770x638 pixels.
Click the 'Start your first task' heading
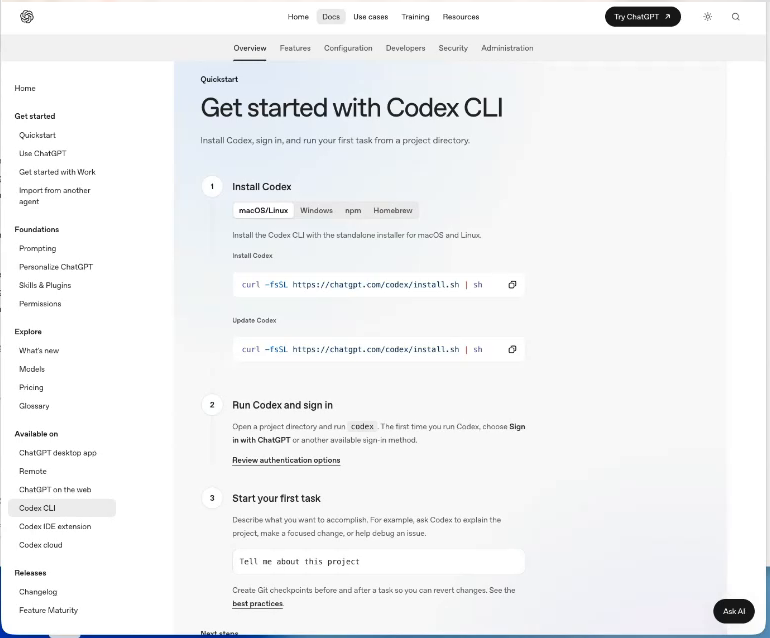coord(276,499)
